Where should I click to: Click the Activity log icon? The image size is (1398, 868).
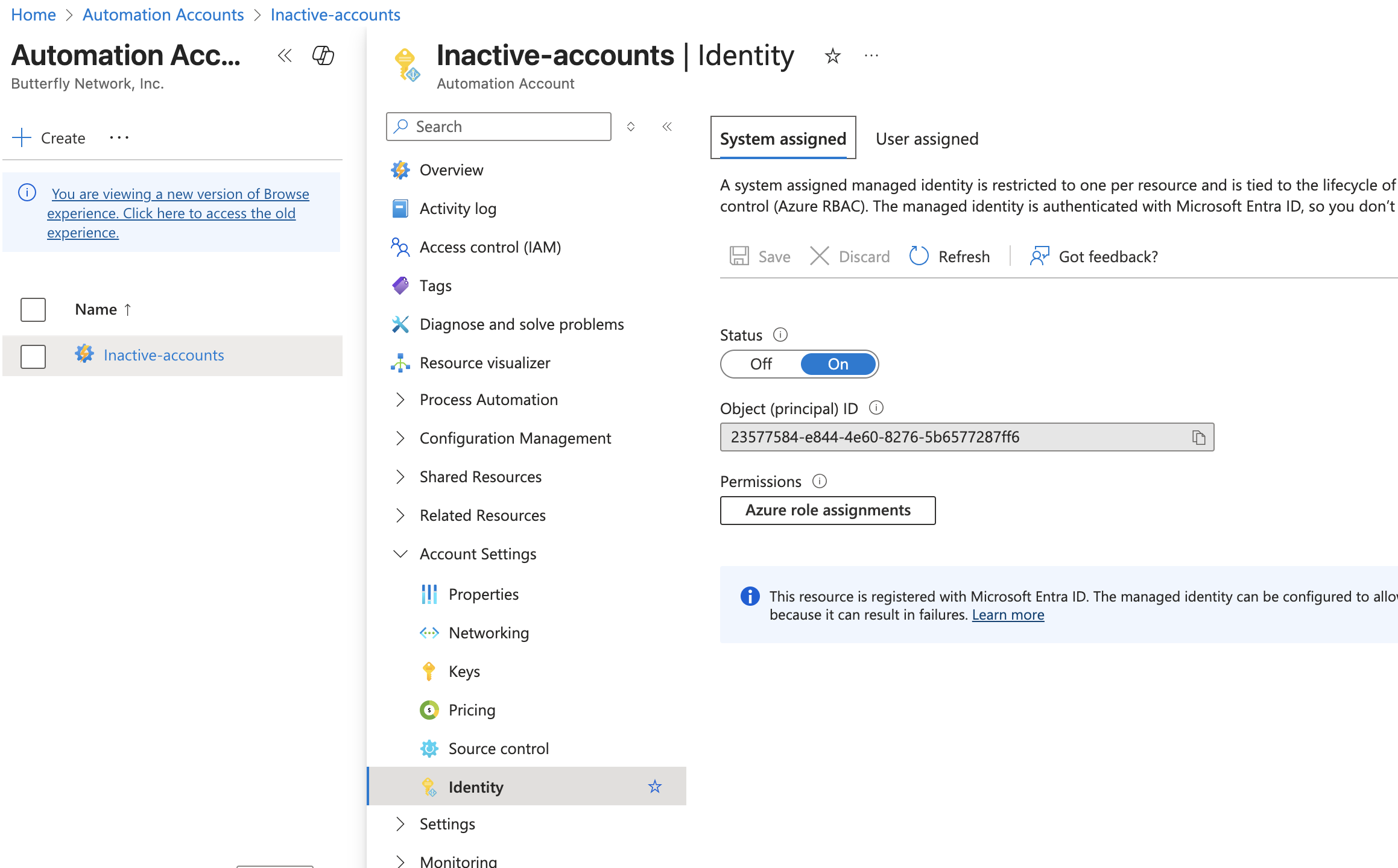click(x=400, y=209)
